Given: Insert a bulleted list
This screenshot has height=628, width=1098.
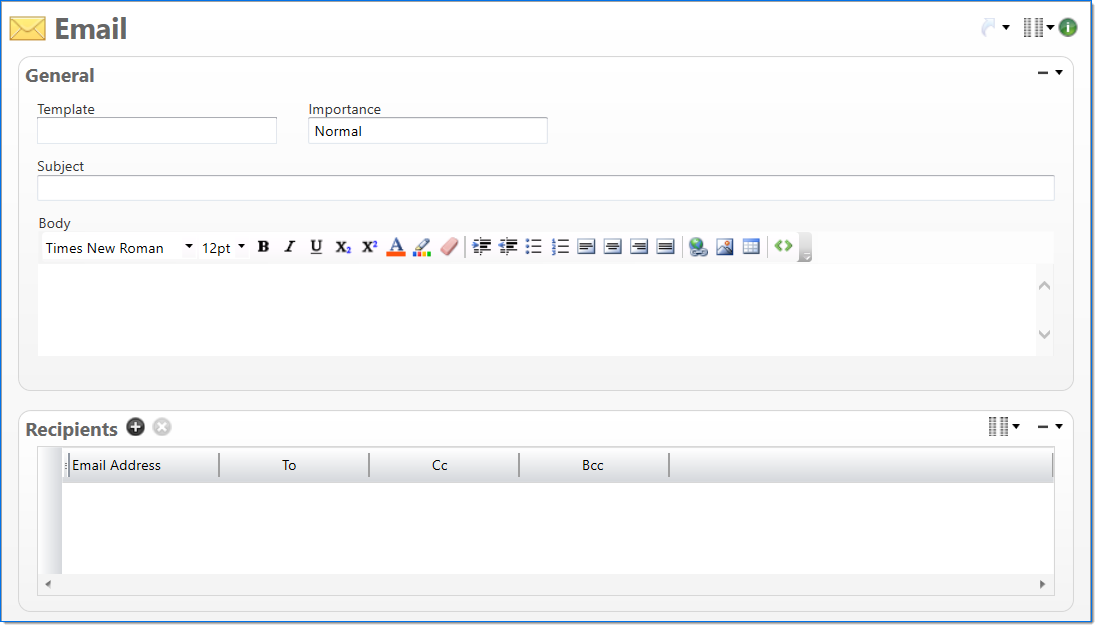Looking at the screenshot, I should pos(534,247).
